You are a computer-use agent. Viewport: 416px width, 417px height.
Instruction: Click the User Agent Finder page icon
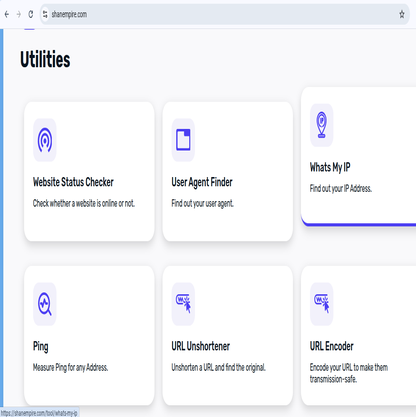point(183,140)
